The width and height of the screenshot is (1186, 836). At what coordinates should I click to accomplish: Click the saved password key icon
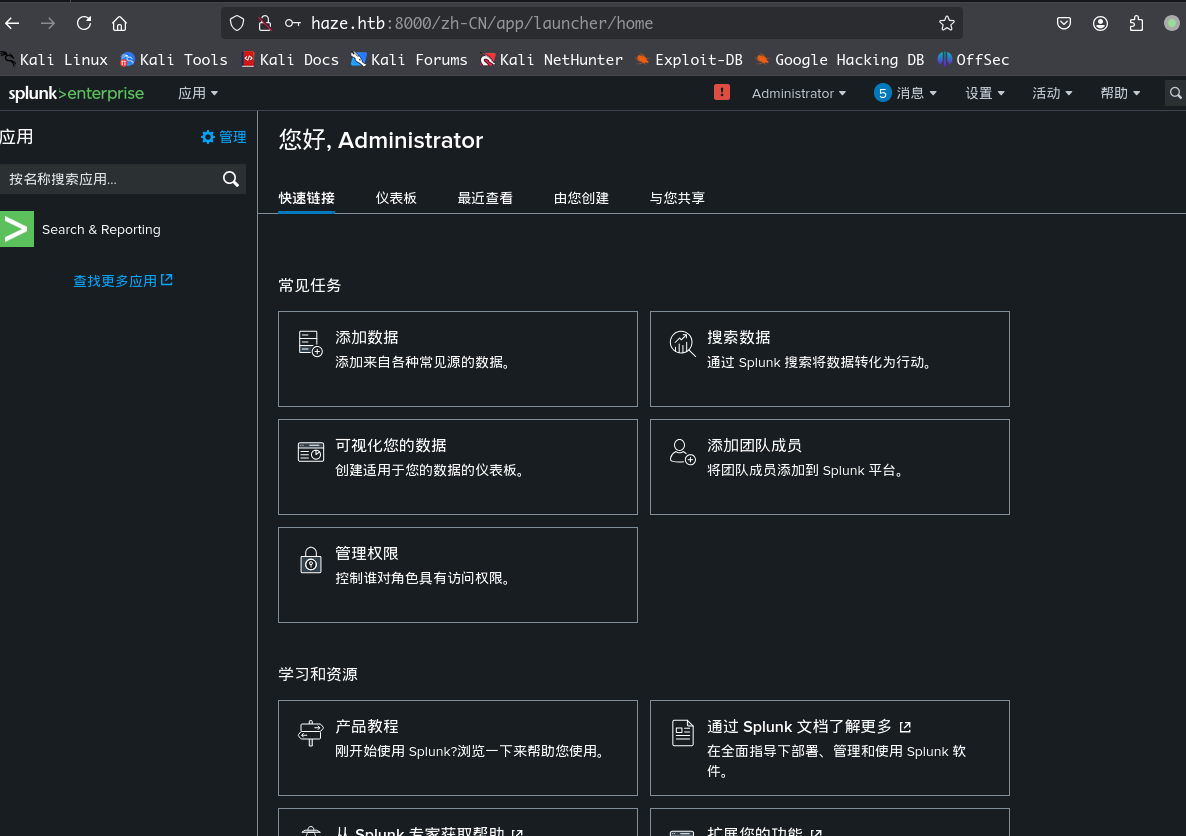[x=293, y=23]
